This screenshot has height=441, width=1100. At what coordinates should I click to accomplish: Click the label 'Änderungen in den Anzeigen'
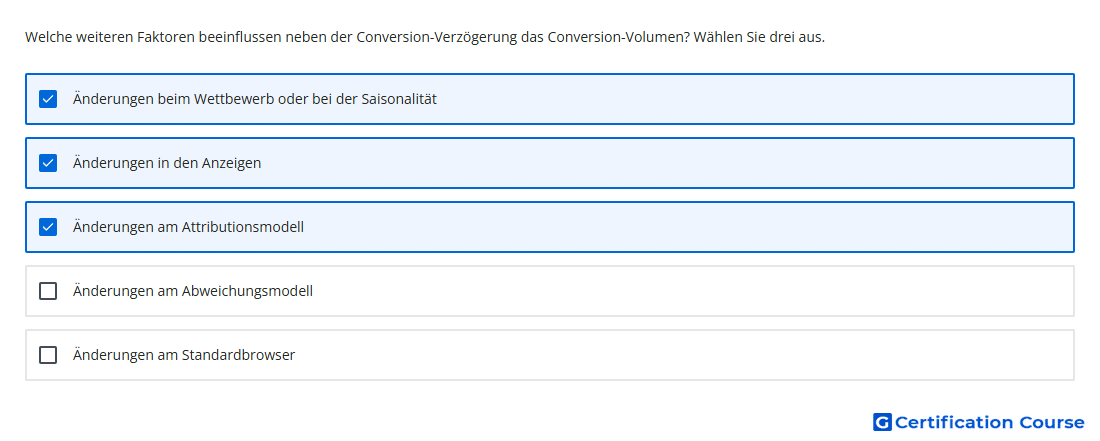pos(167,163)
